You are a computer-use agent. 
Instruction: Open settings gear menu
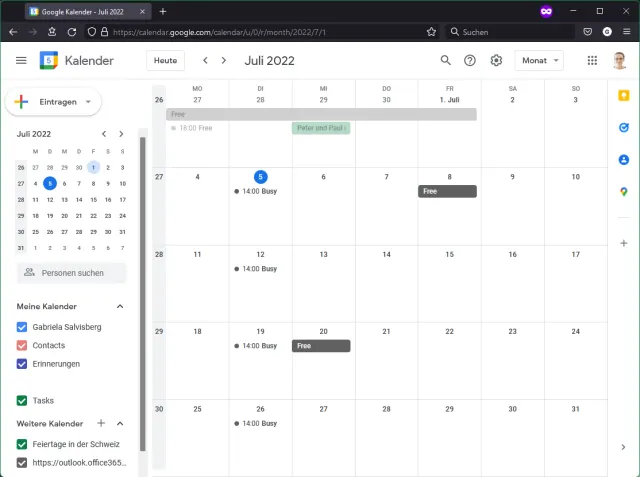(496, 60)
